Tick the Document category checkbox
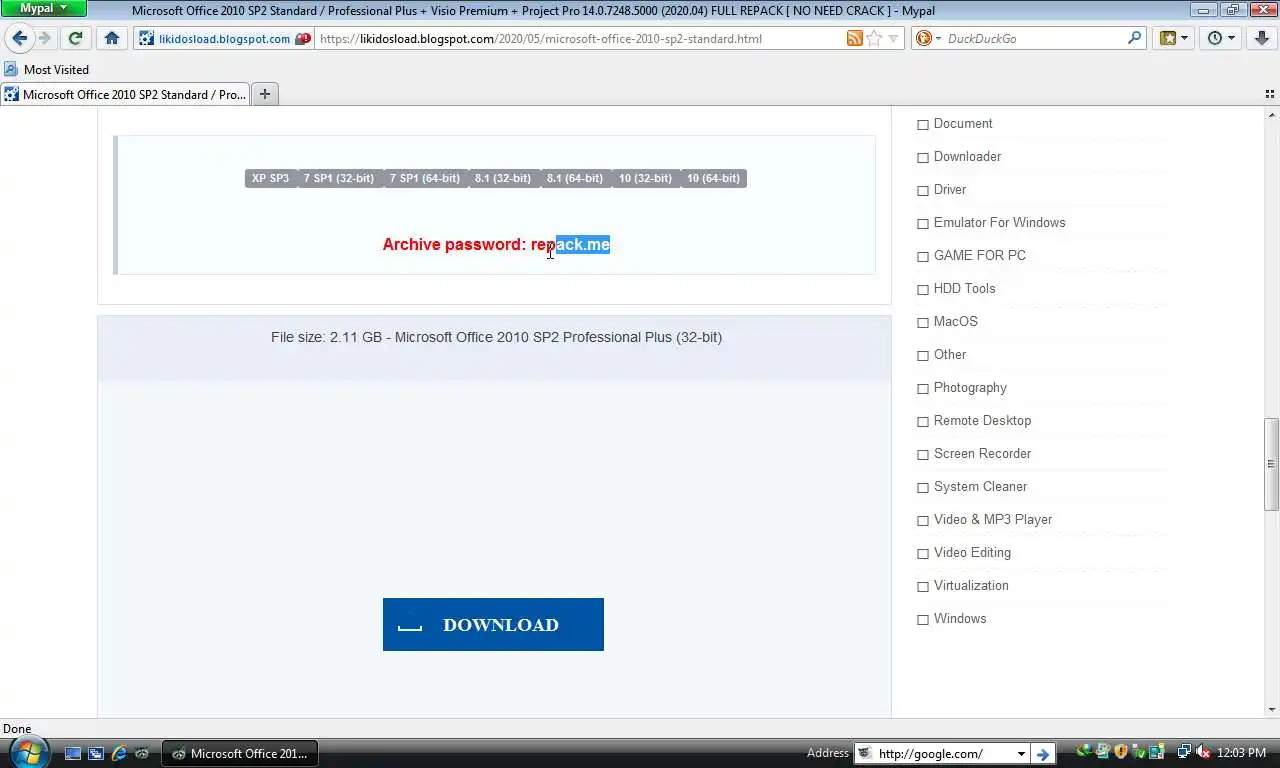This screenshot has width=1280, height=768. click(x=923, y=125)
